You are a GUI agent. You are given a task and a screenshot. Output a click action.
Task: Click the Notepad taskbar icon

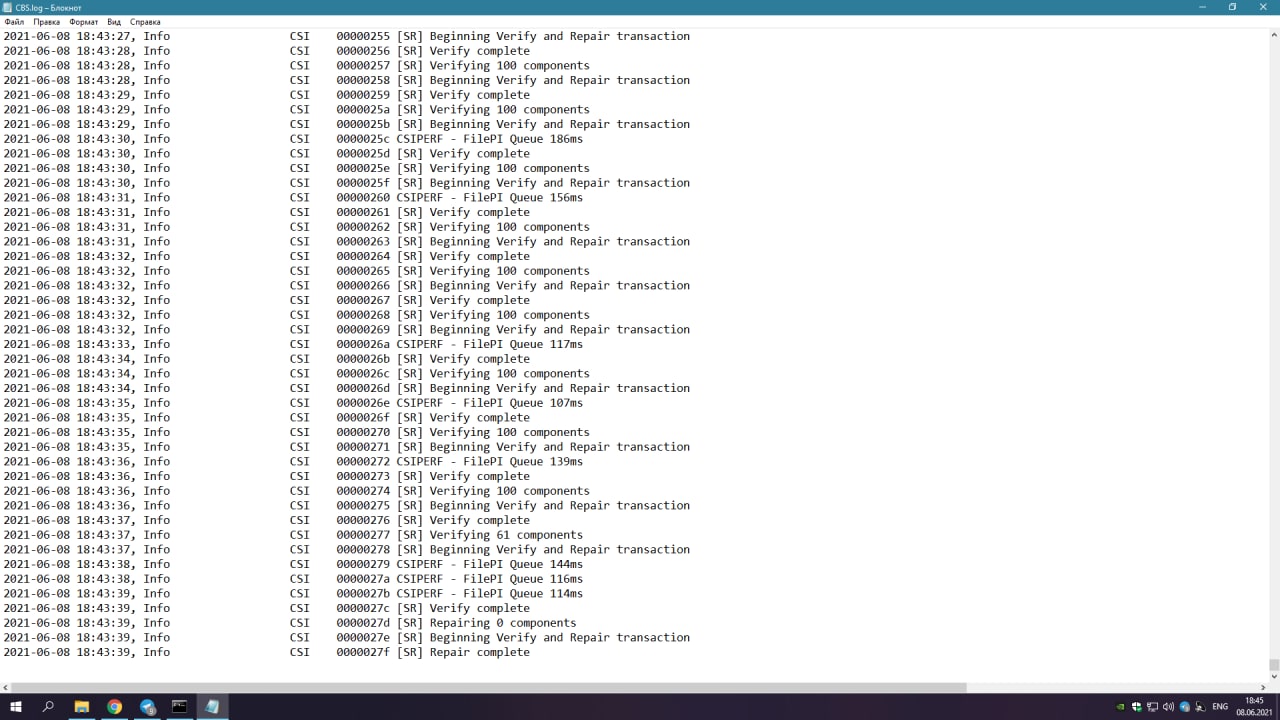pos(212,707)
